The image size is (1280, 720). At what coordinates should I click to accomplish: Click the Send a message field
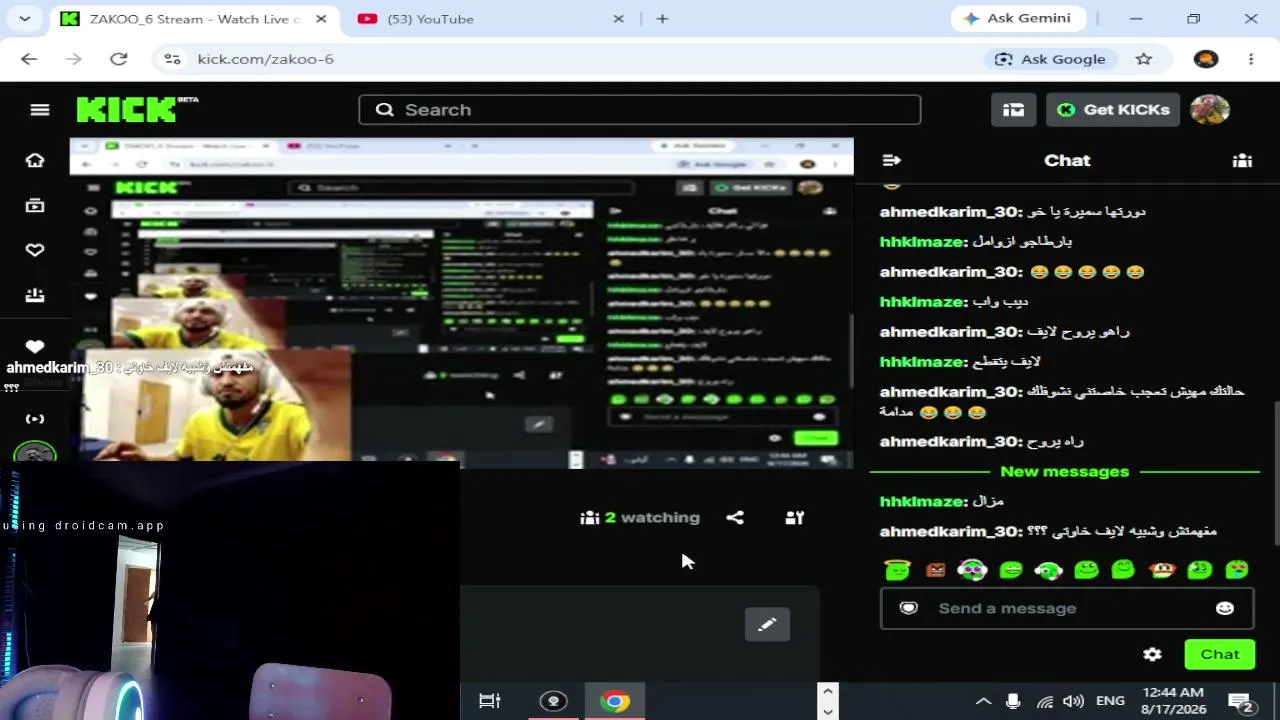1067,608
